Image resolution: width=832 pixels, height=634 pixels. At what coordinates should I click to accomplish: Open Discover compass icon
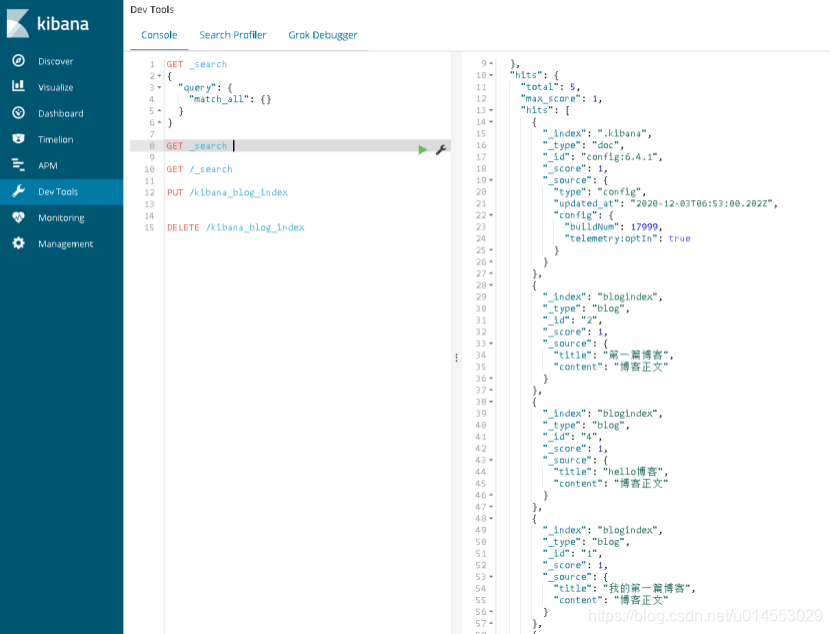(19, 60)
